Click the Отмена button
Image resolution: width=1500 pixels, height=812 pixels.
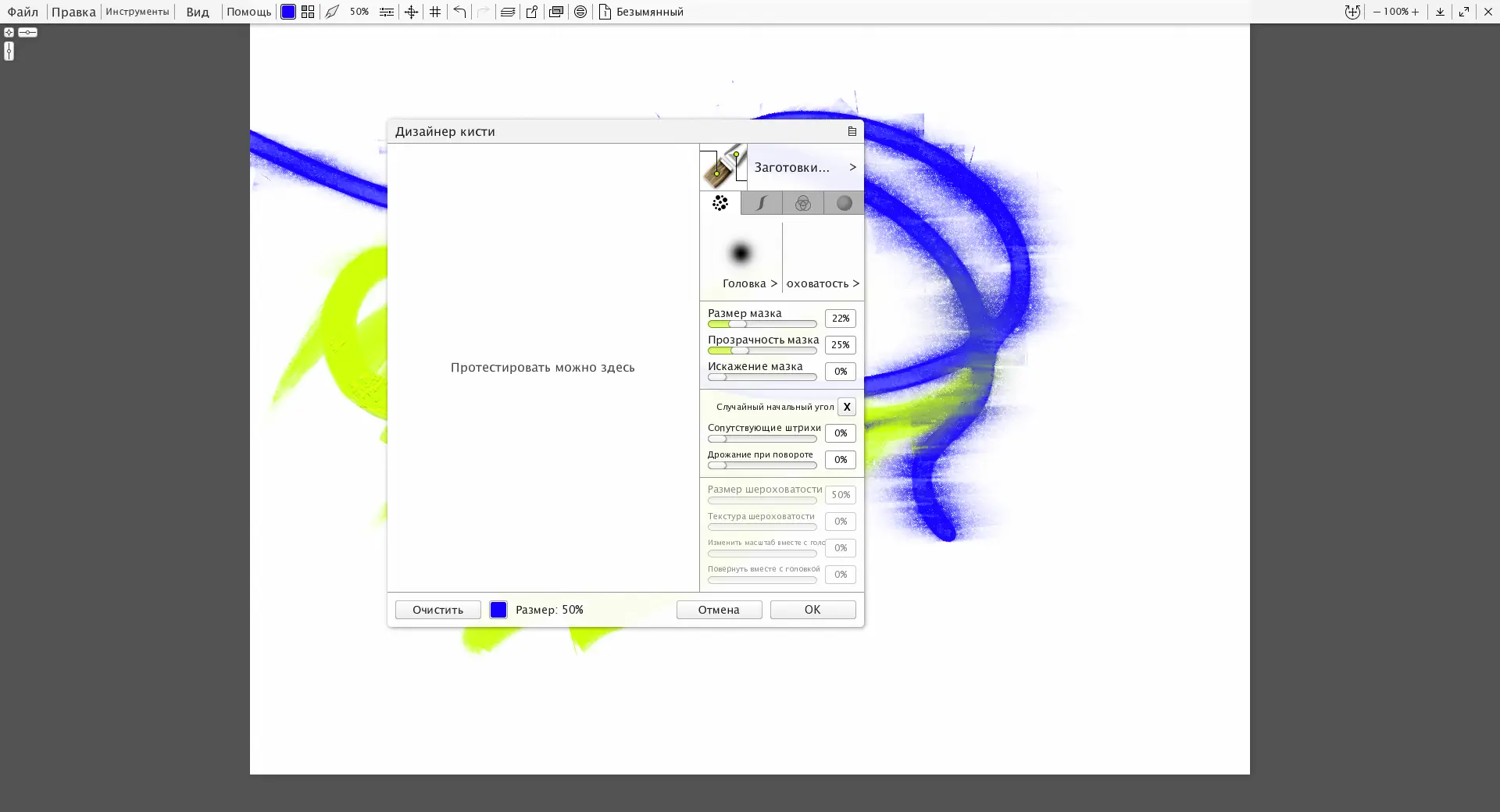(x=720, y=610)
